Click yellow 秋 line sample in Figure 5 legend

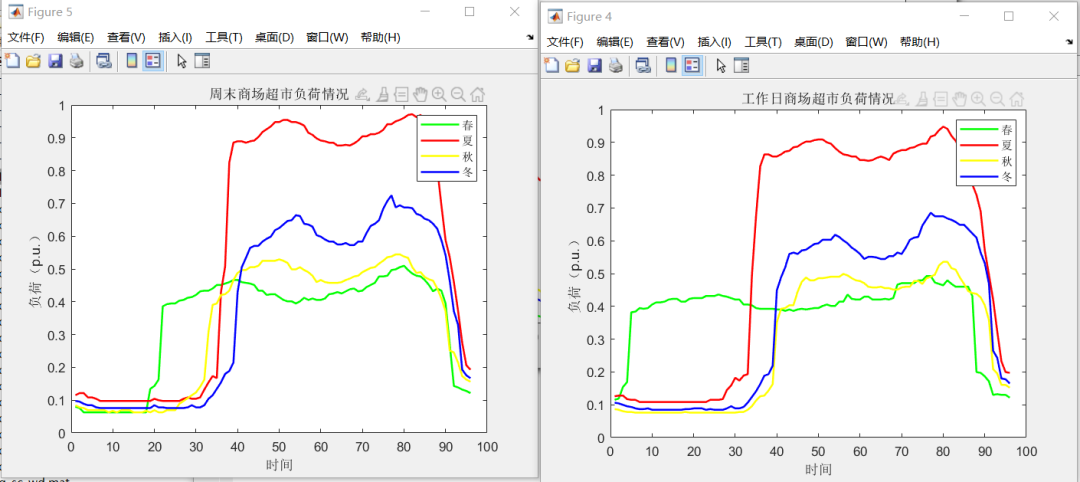pyautogui.click(x=442, y=157)
